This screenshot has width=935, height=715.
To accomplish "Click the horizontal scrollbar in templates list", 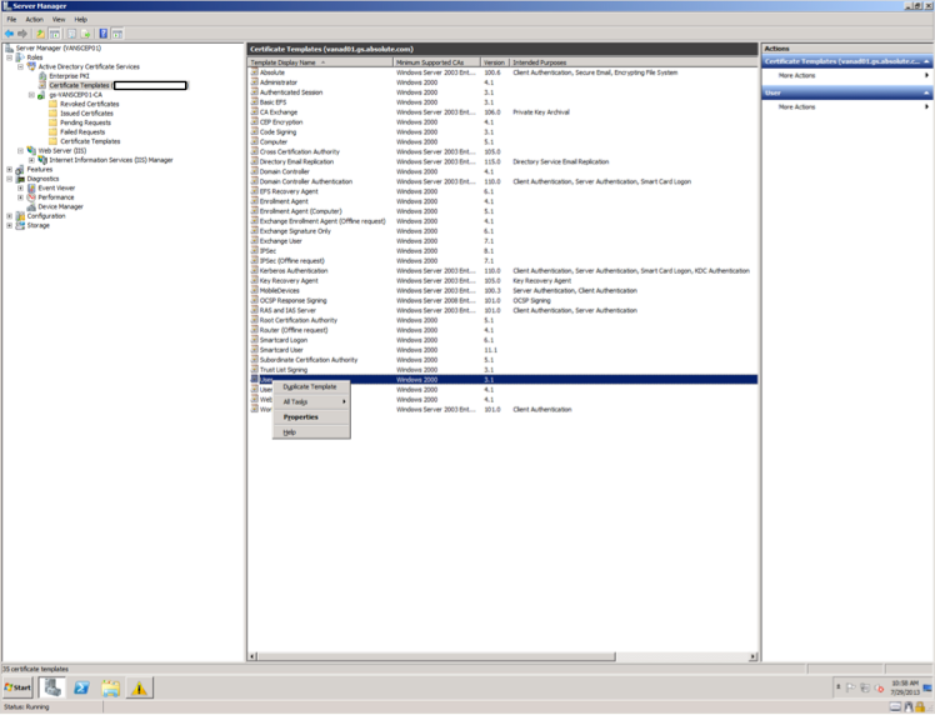I will coord(500,656).
